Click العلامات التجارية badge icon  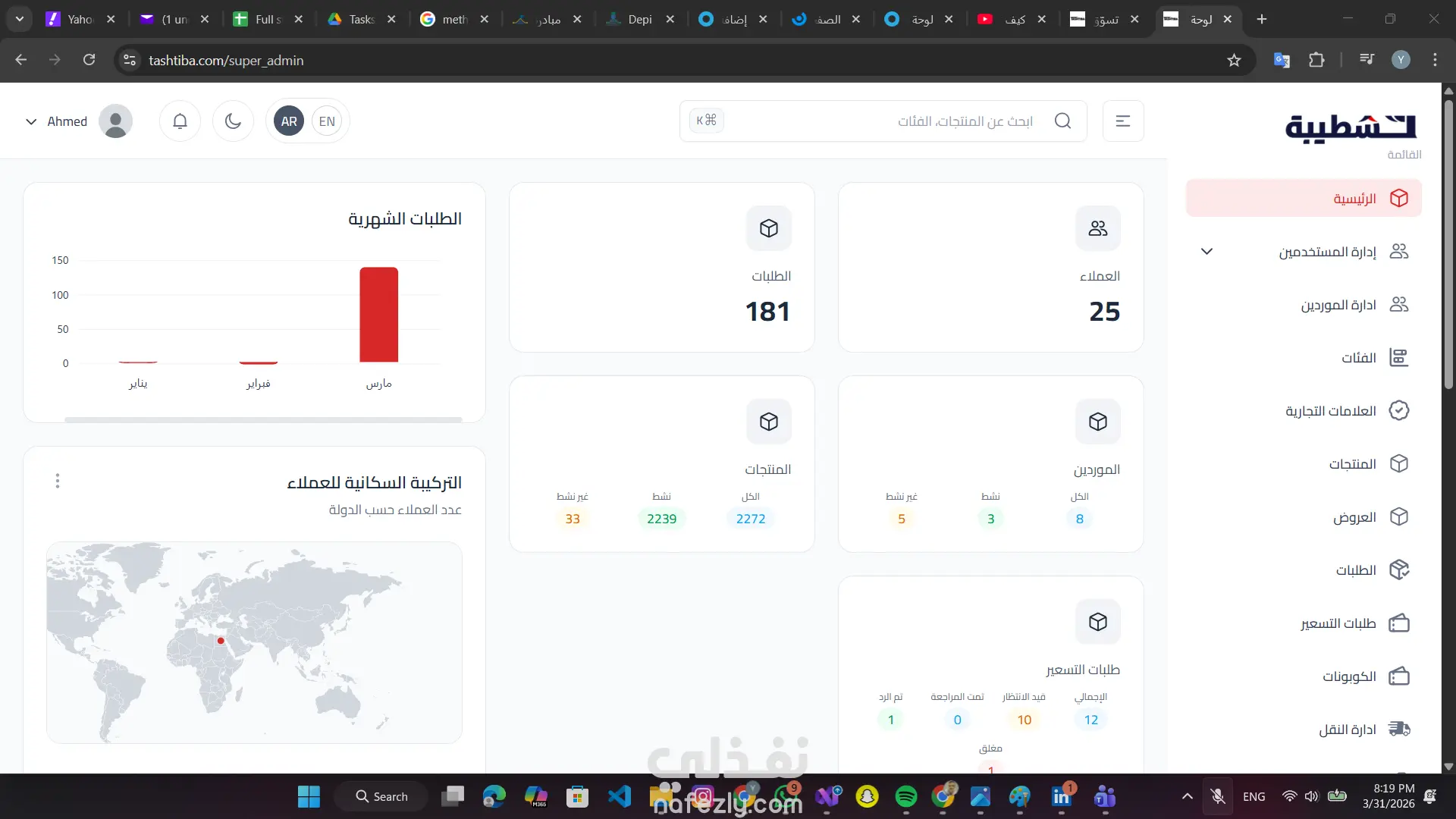(1399, 411)
